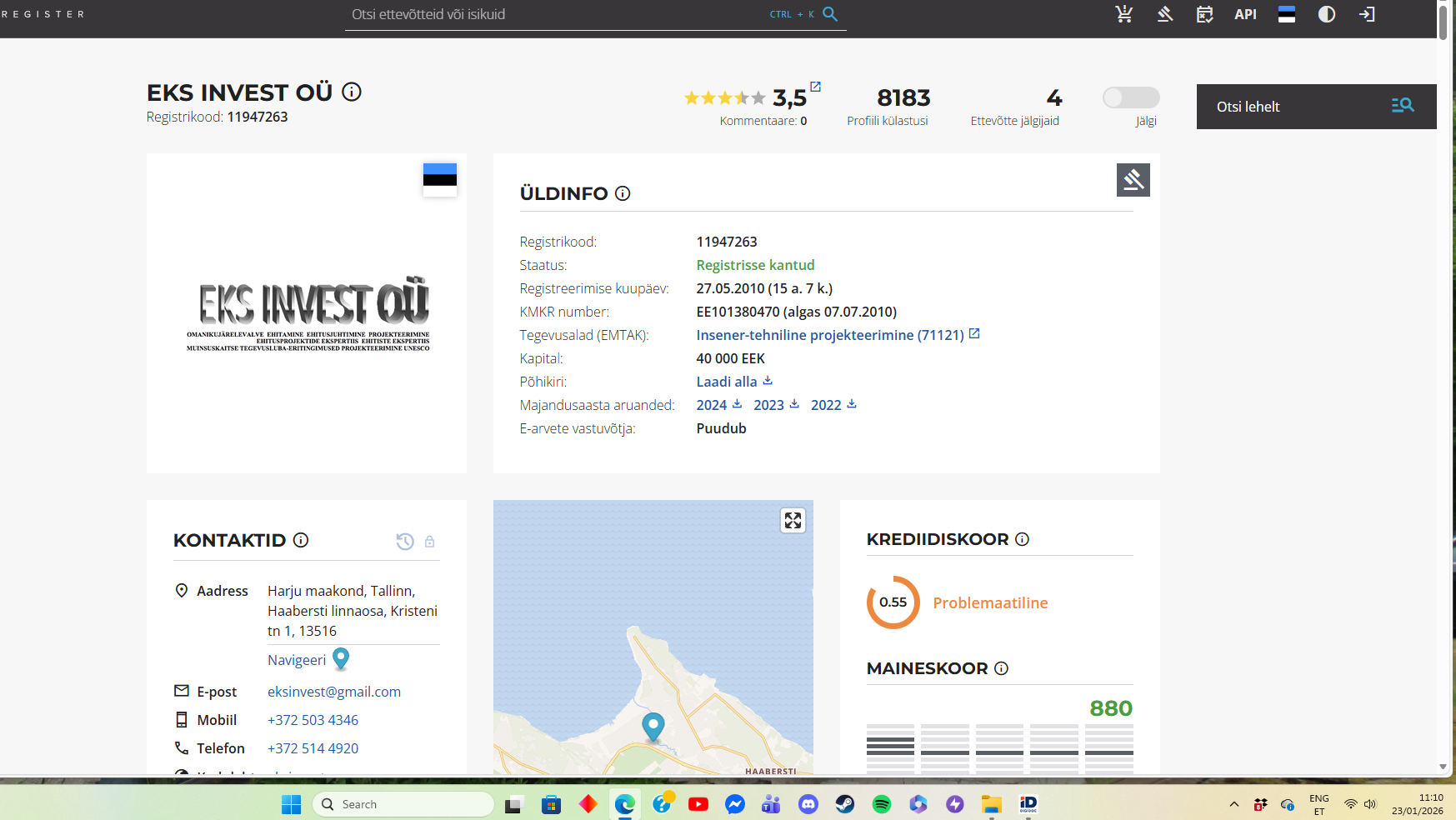Click the gavel icon in top navigation
1456x820 pixels.
coord(1165,14)
